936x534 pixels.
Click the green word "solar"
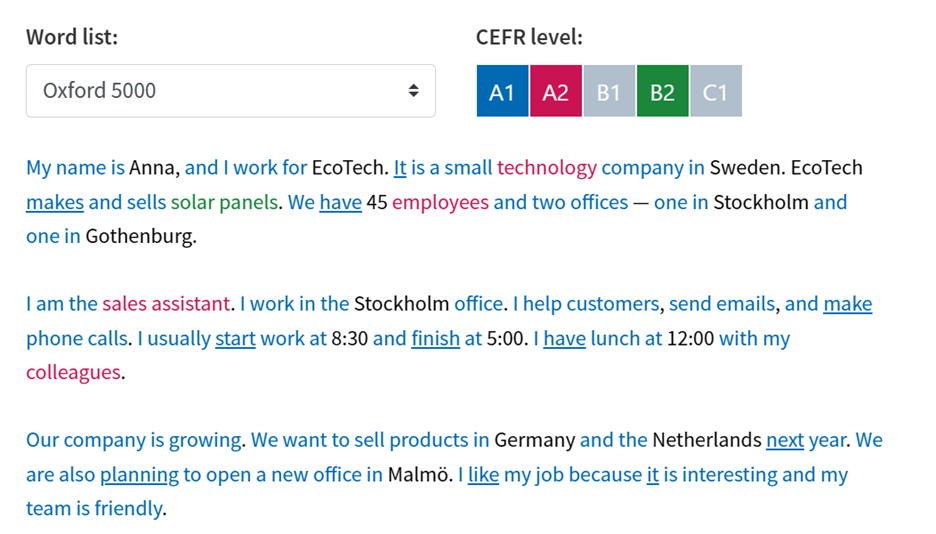click(x=193, y=202)
